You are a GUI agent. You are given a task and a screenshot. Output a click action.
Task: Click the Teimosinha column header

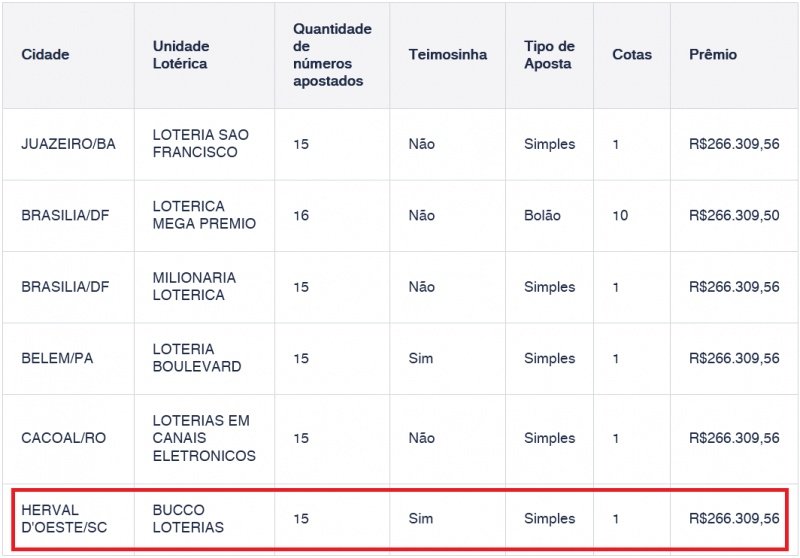(x=447, y=55)
